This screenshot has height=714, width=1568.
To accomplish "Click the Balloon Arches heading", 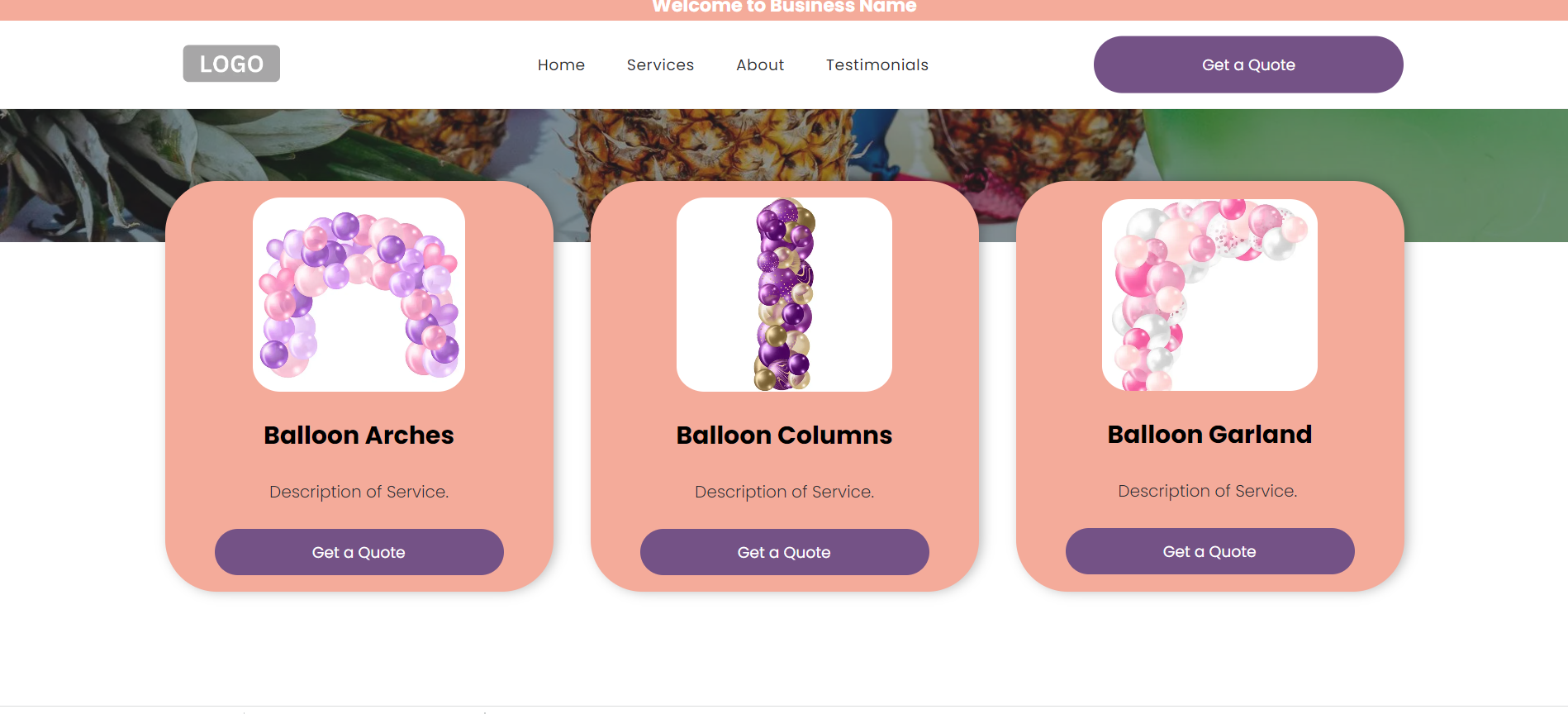I will click(x=359, y=435).
